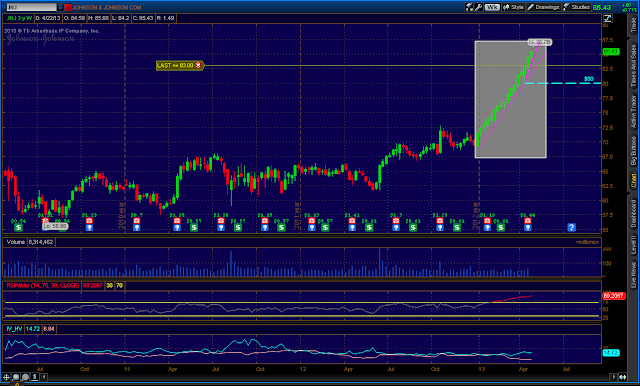This screenshot has height=386, width=640.
Task: Open the Active Trader sidebar tab
Action: pos(633,112)
